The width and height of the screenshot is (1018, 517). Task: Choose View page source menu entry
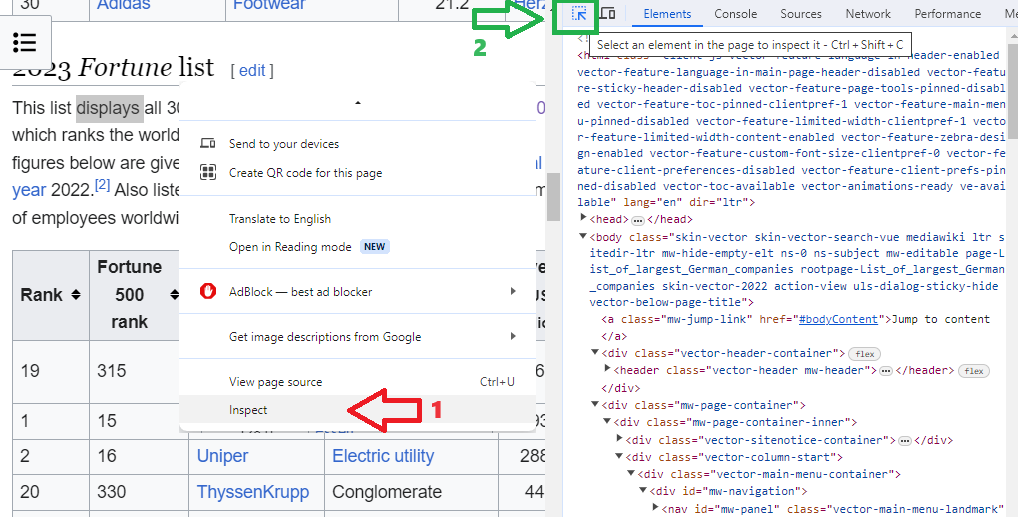pos(357,382)
